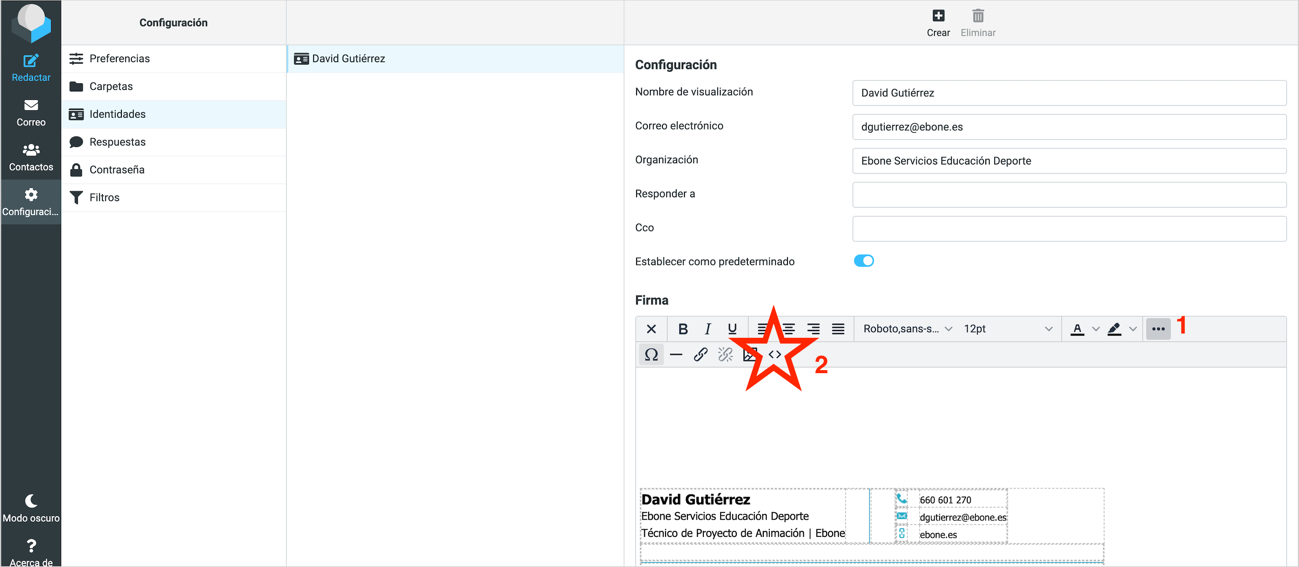
Task: Insert a special character with Omega icon
Action: pyautogui.click(x=651, y=355)
